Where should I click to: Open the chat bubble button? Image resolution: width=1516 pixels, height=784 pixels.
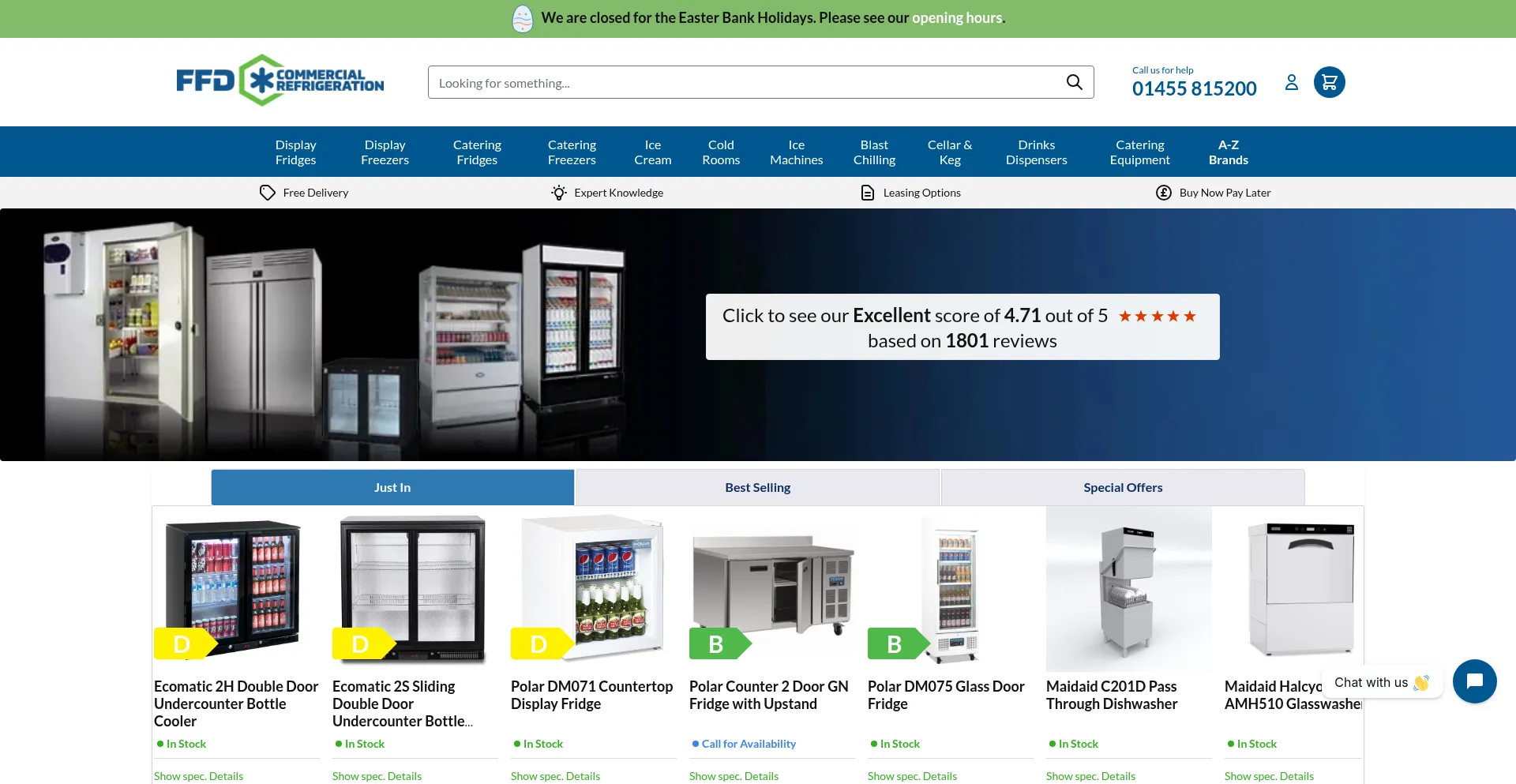(1474, 681)
